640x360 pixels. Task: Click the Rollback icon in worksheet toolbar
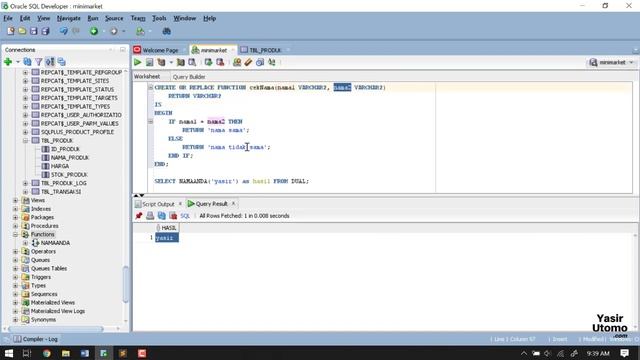click(220, 62)
